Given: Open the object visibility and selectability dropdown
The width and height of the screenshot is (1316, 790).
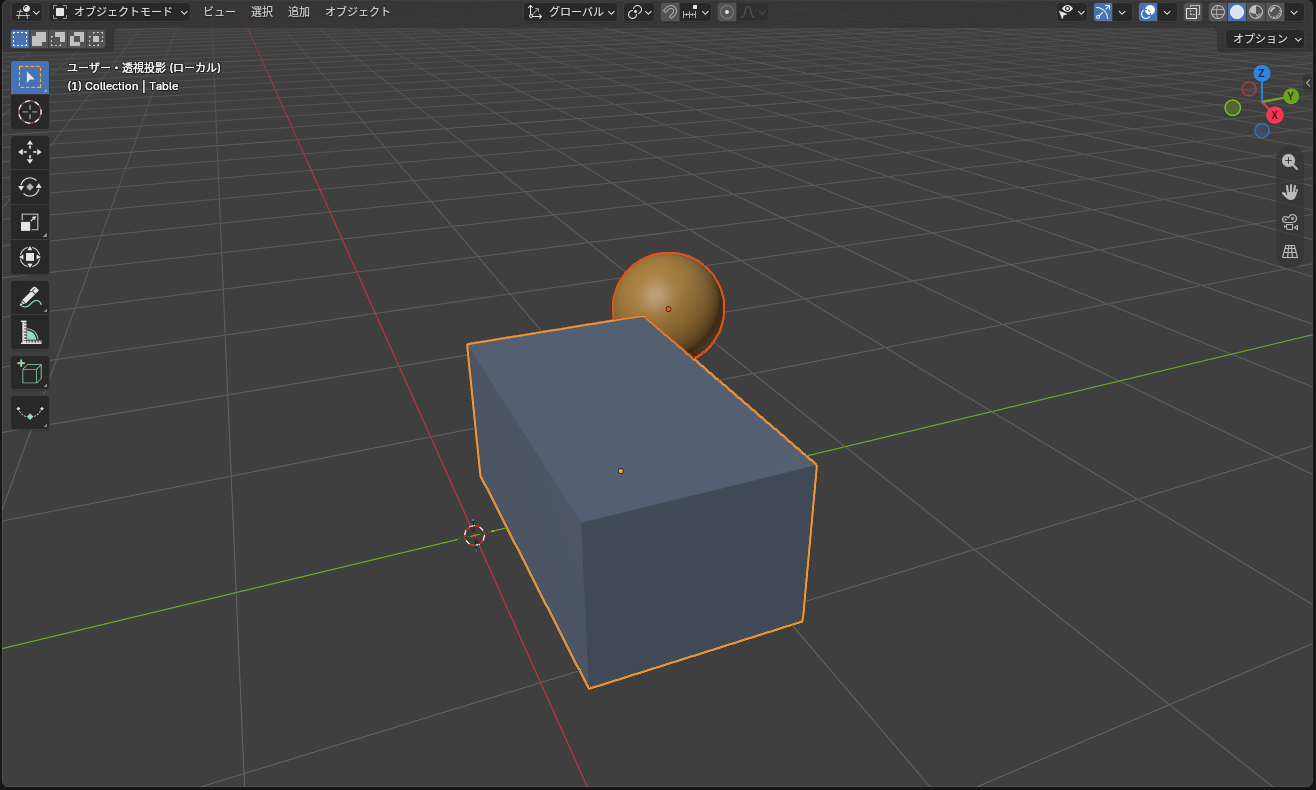Looking at the screenshot, I should click(1073, 12).
